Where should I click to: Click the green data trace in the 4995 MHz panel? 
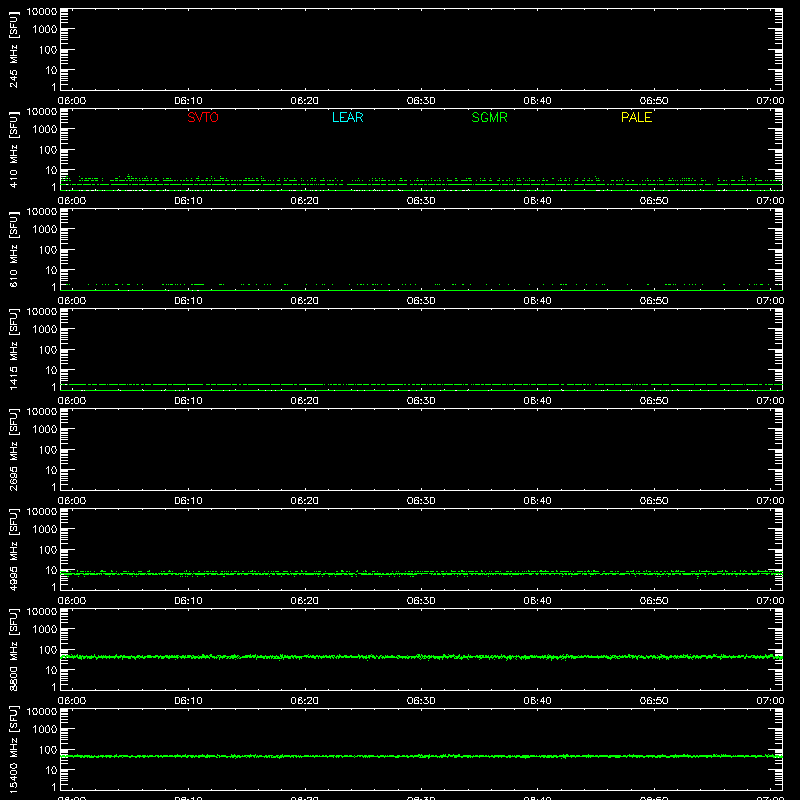coord(421,573)
